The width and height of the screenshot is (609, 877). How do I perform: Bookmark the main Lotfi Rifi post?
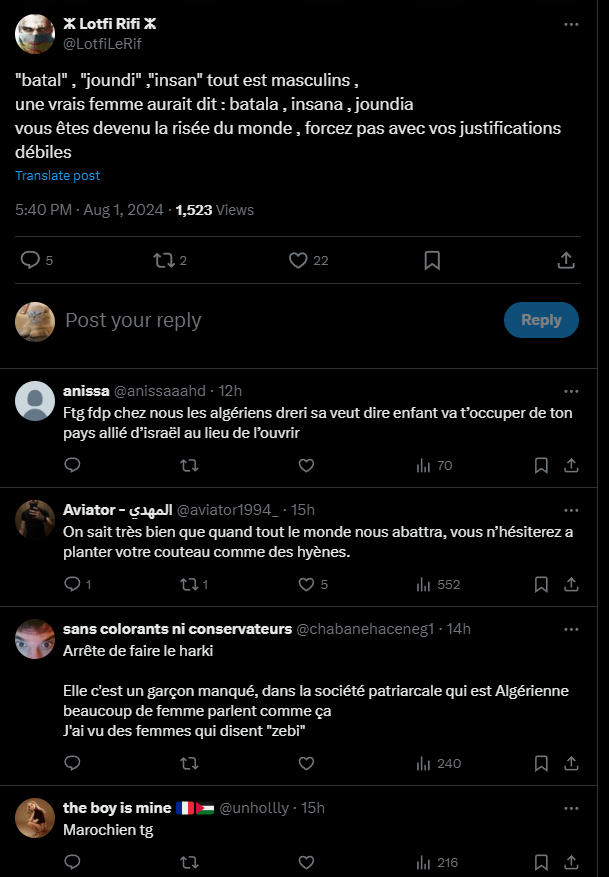tap(432, 260)
